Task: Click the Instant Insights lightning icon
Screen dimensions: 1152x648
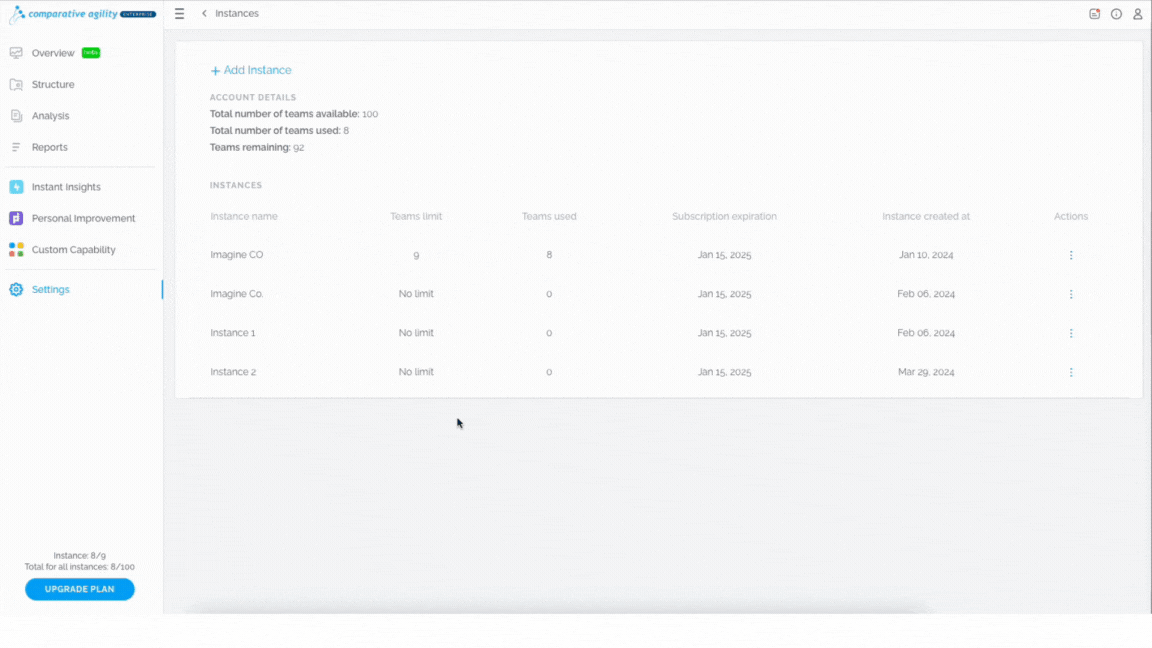Action: 16,187
